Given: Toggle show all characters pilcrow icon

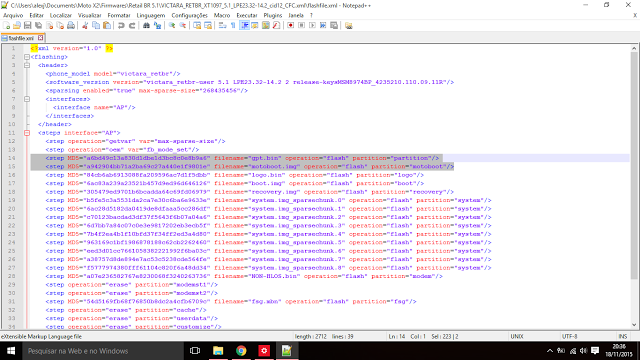Looking at the screenshot, I should [233, 26].
